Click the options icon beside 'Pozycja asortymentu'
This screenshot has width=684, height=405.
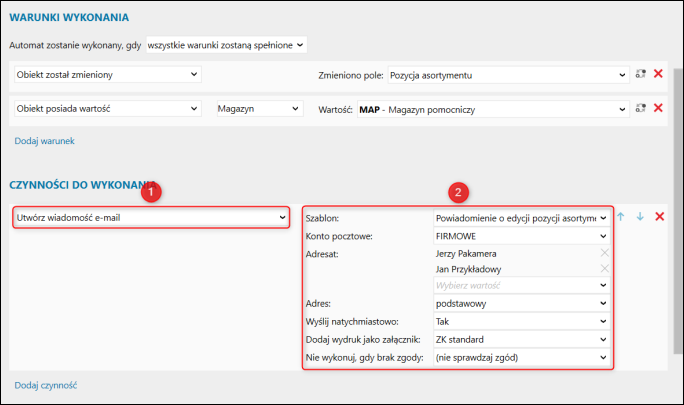tap(641, 74)
